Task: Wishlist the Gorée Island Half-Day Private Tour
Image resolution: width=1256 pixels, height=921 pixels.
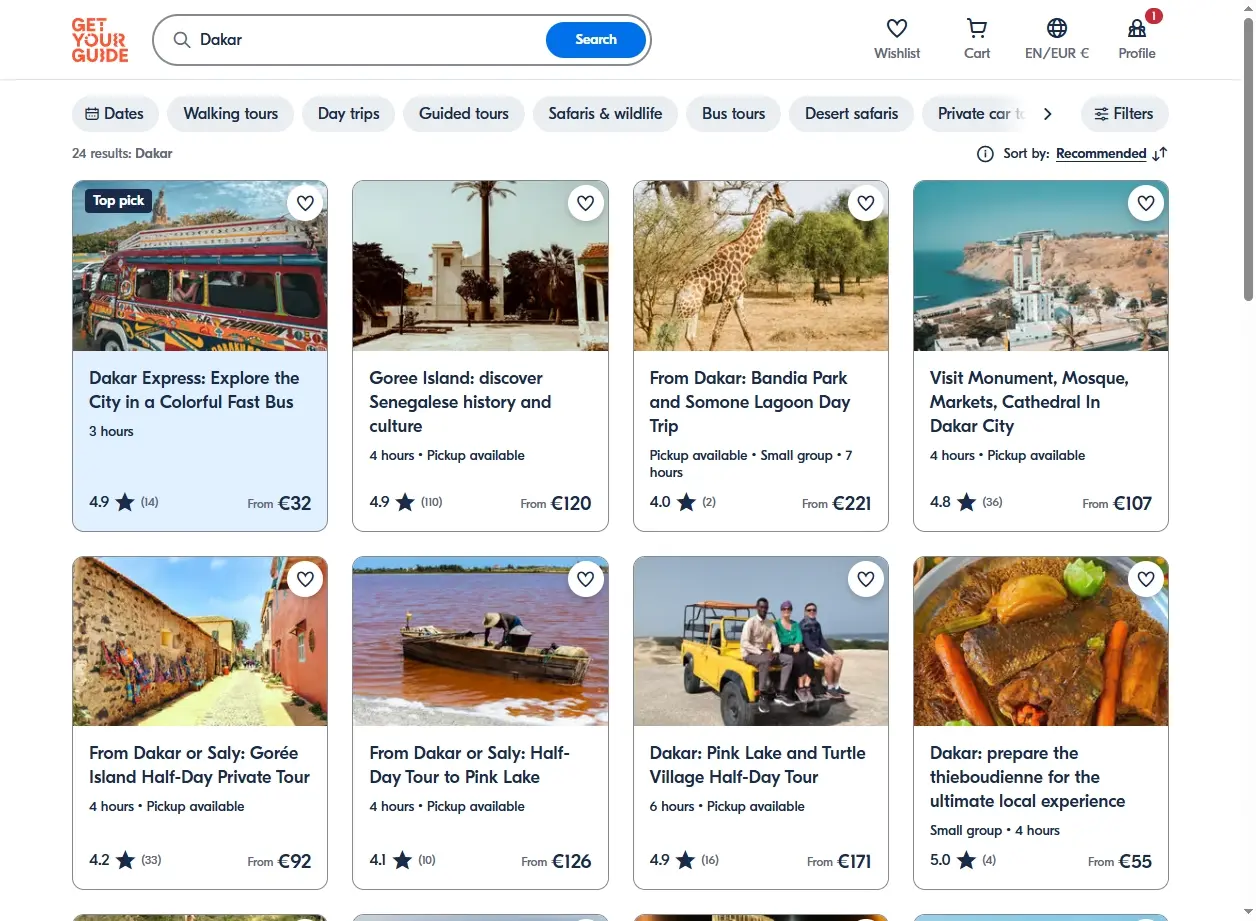Action: pyautogui.click(x=305, y=579)
